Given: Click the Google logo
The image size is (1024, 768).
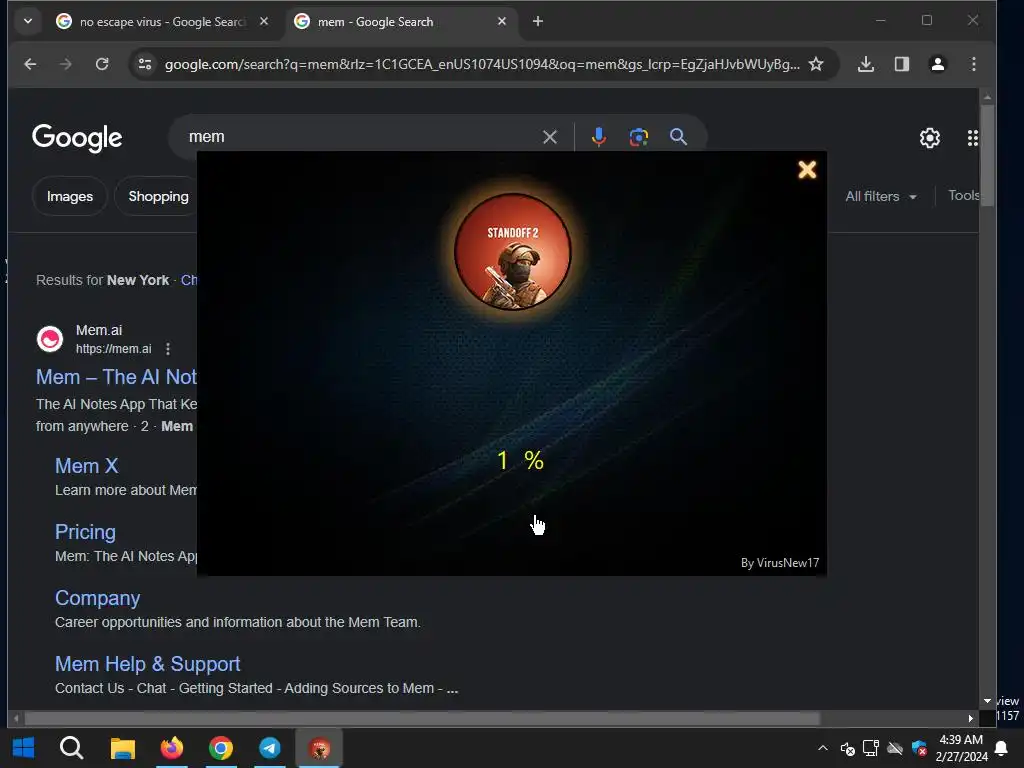Looking at the screenshot, I should point(77,137).
